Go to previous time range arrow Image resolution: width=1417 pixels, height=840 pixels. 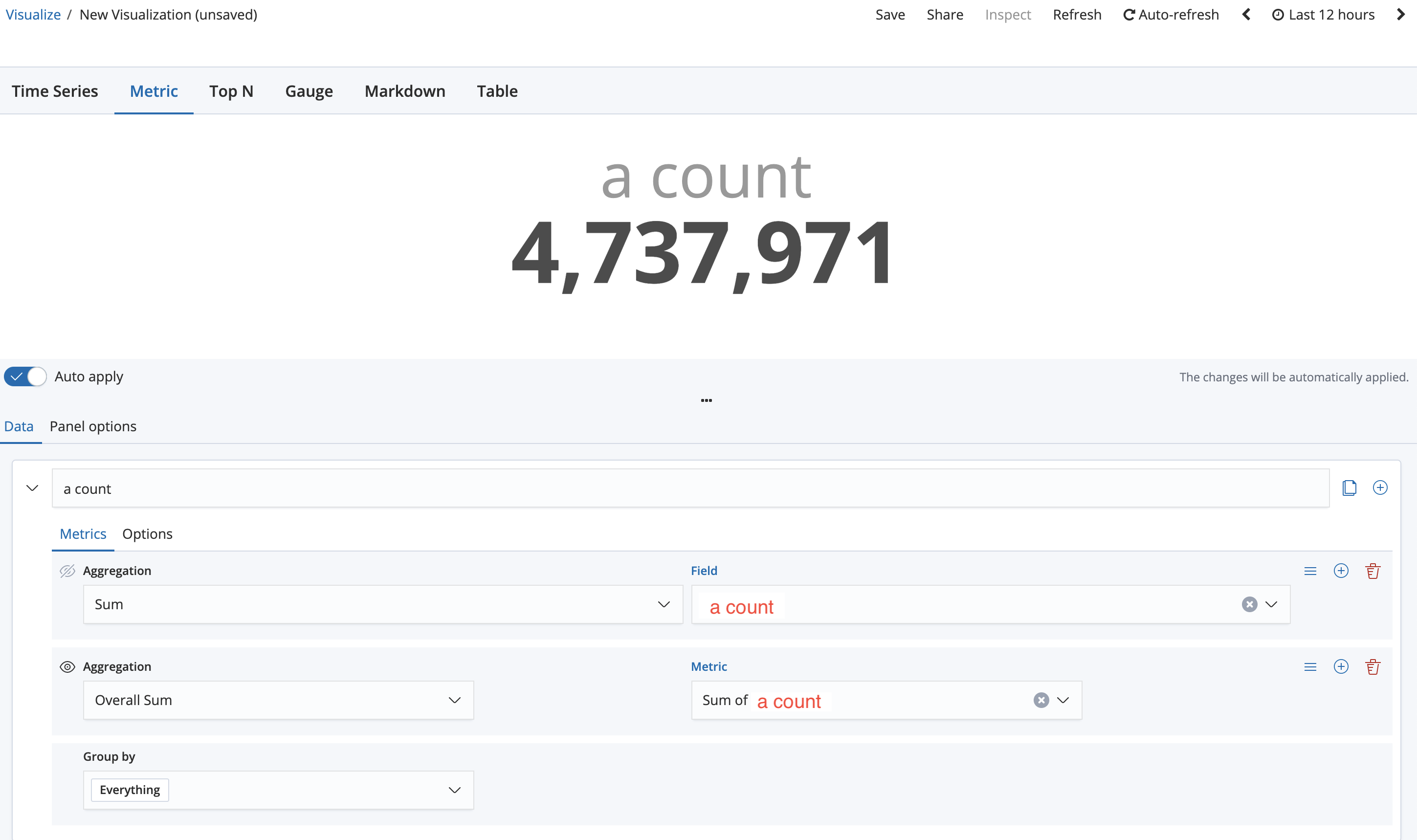(1246, 15)
